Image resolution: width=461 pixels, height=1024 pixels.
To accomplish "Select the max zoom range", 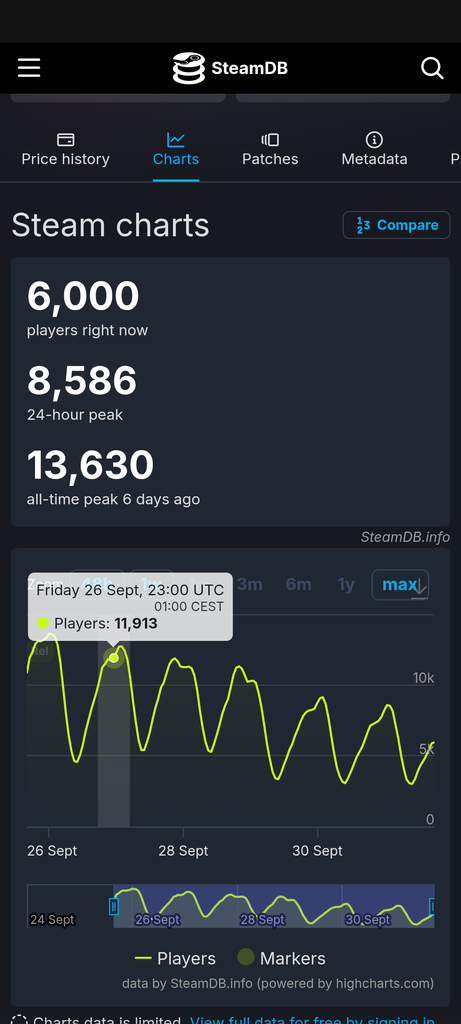I will tap(400, 584).
